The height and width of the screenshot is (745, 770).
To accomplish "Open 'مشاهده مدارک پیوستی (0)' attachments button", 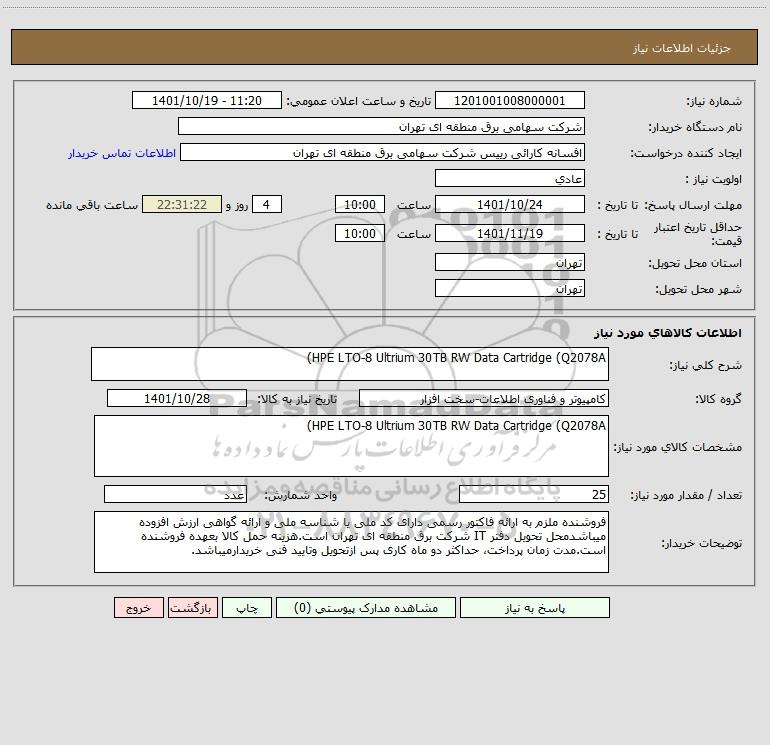I will tap(366, 607).
